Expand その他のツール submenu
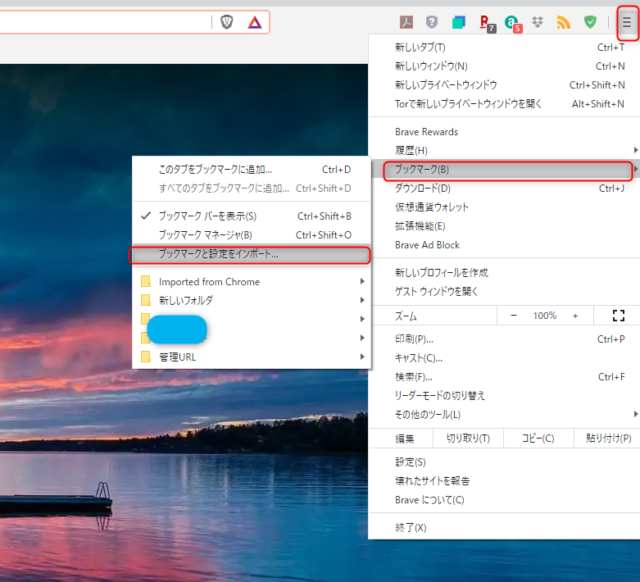 (x=428, y=414)
